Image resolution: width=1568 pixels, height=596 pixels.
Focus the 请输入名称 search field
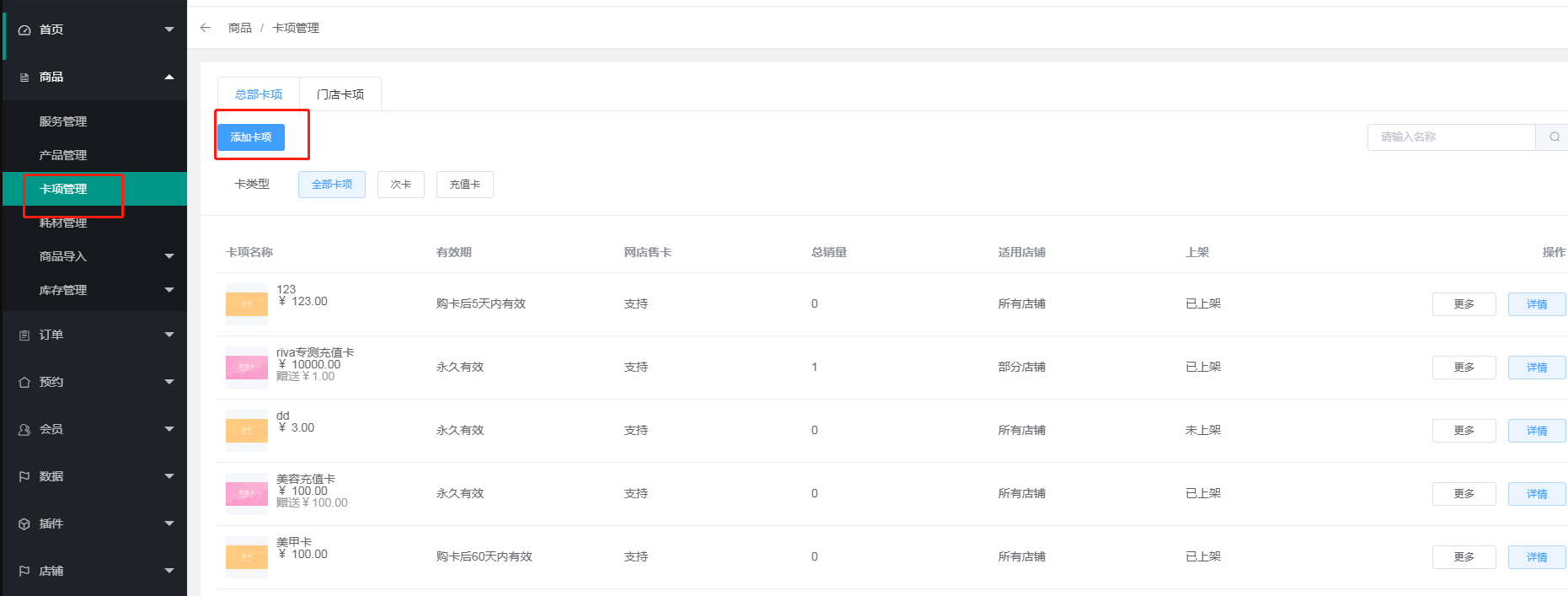[x=1451, y=137]
